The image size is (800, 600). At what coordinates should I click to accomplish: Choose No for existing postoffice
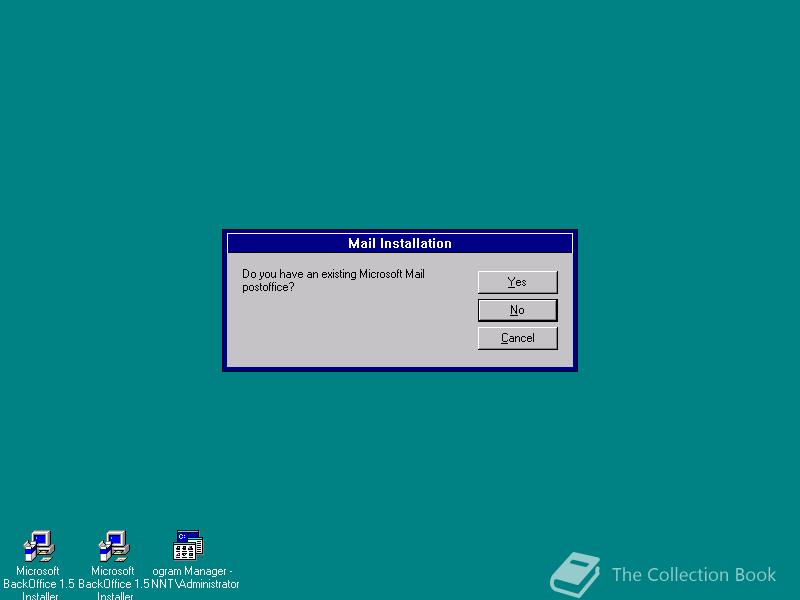point(517,310)
